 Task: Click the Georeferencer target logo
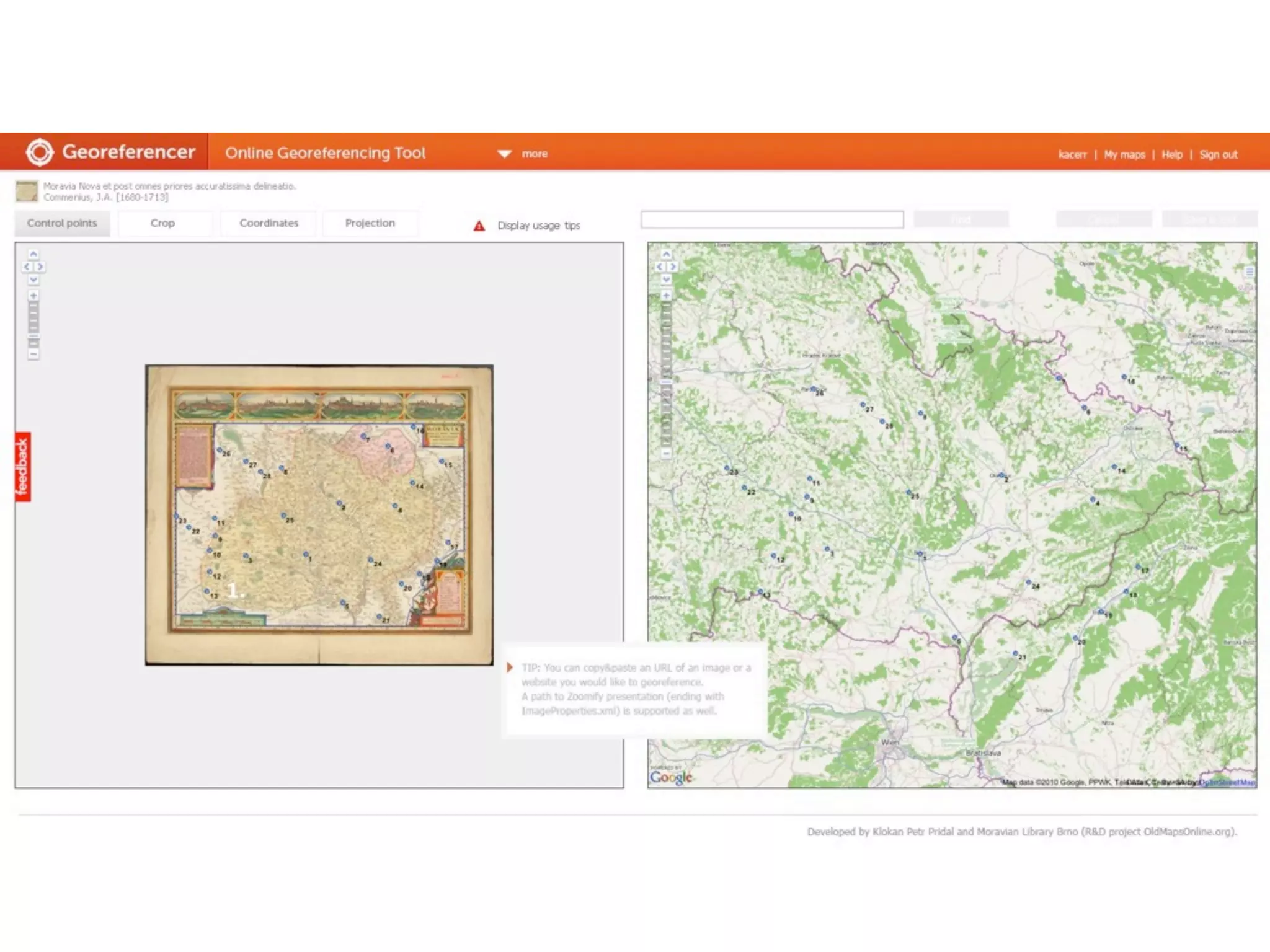[x=40, y=152]
